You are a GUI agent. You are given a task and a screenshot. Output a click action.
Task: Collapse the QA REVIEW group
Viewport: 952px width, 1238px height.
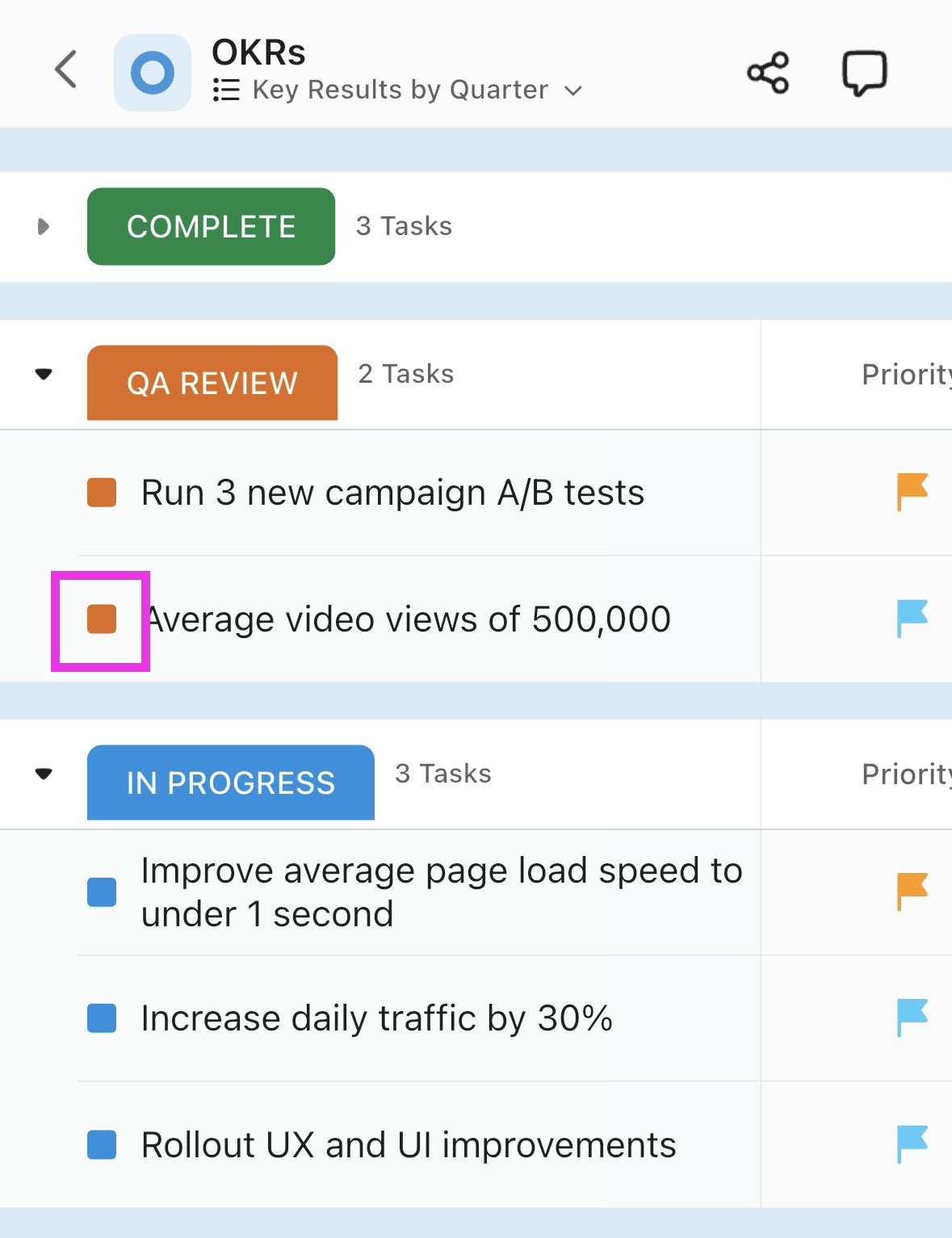pos(44,374)
